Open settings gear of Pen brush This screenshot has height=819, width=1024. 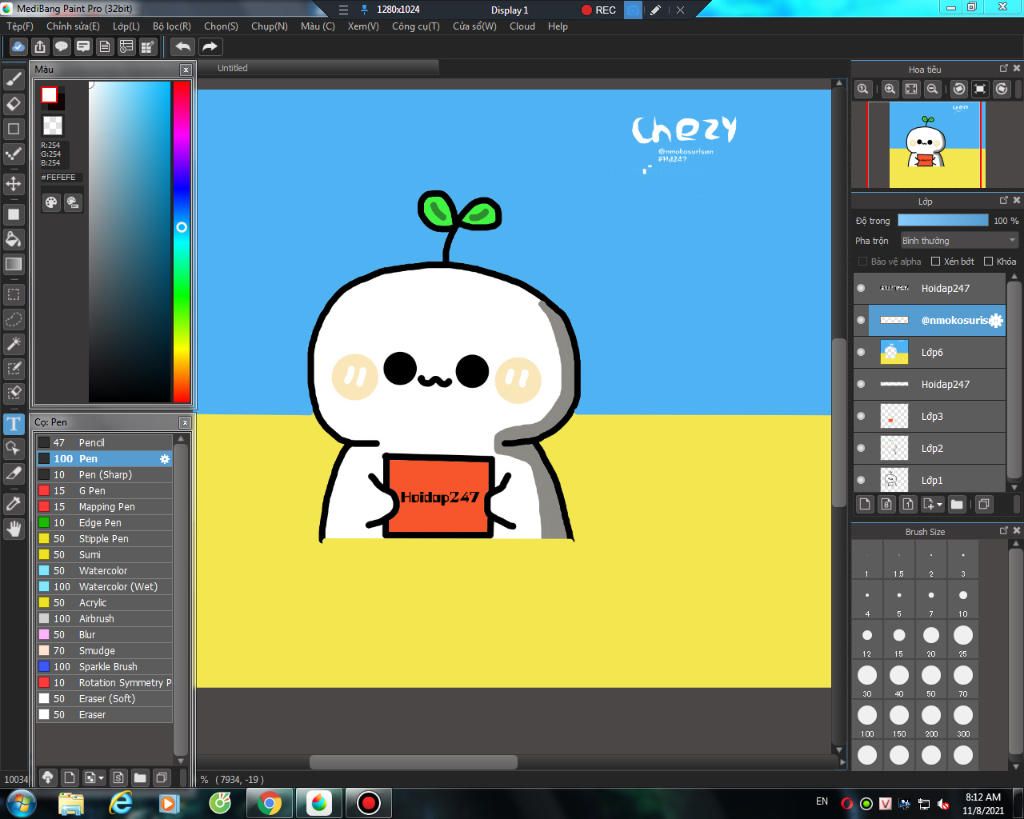point(165,459)
